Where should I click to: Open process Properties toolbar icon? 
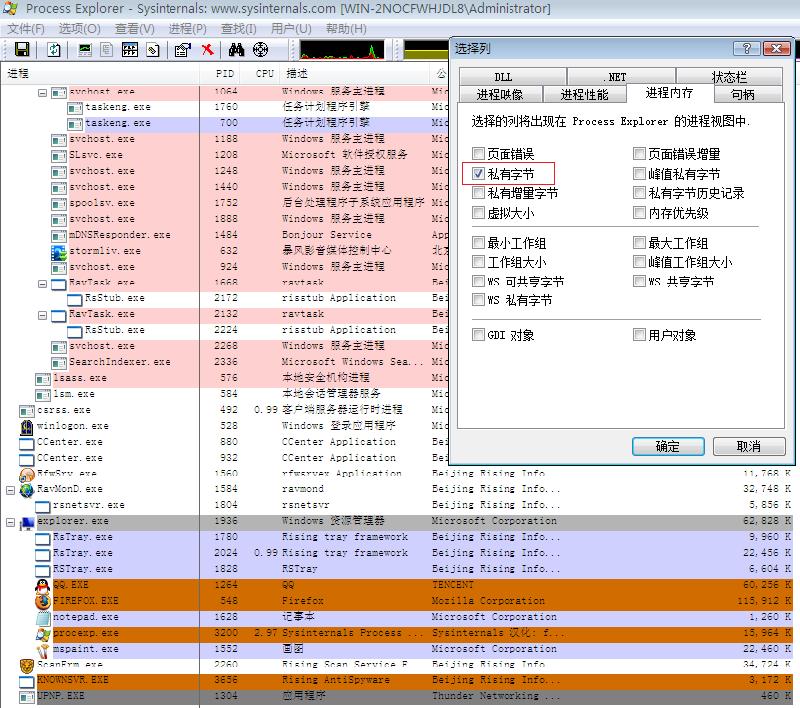[x=182, y=49]
